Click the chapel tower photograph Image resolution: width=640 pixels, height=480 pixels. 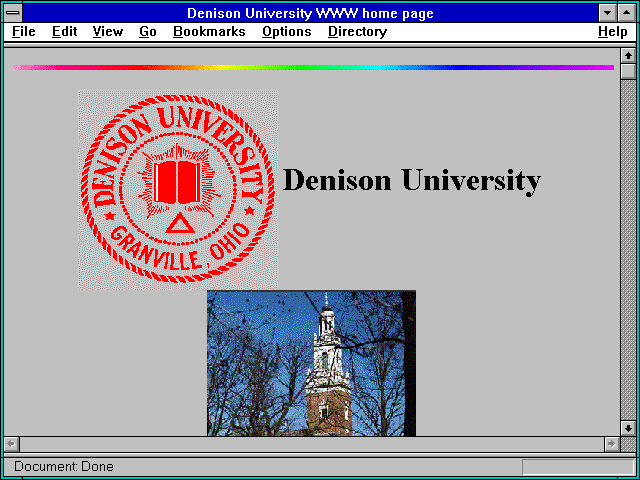311,363
